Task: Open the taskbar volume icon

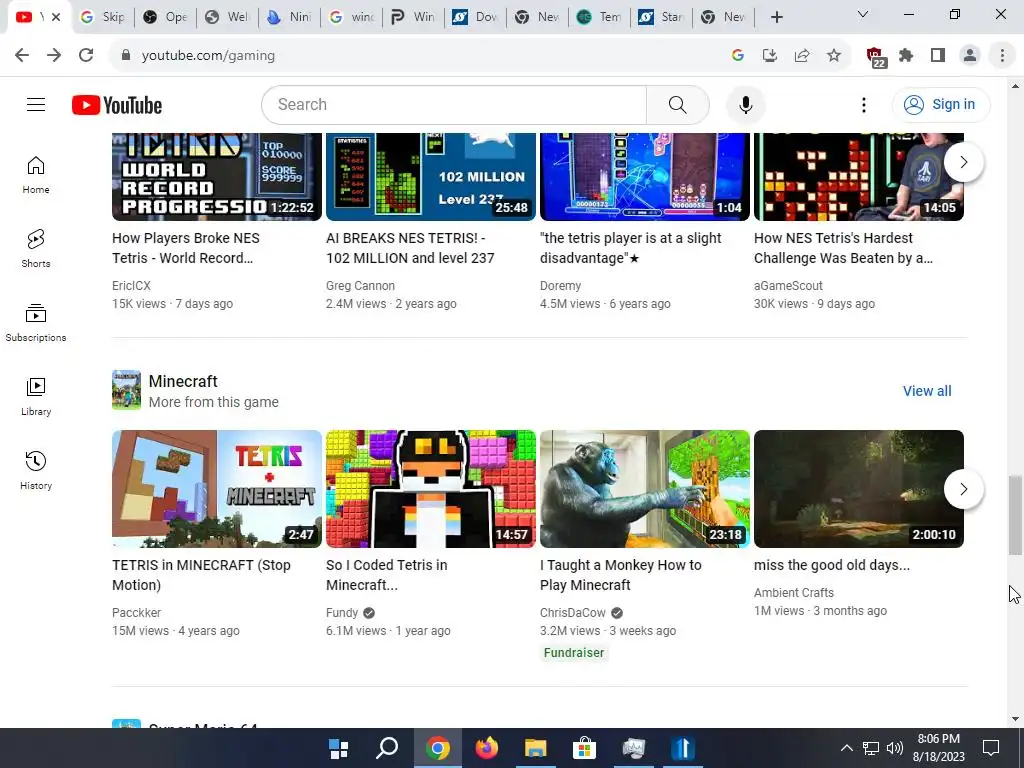Action: tap(895, 748)
